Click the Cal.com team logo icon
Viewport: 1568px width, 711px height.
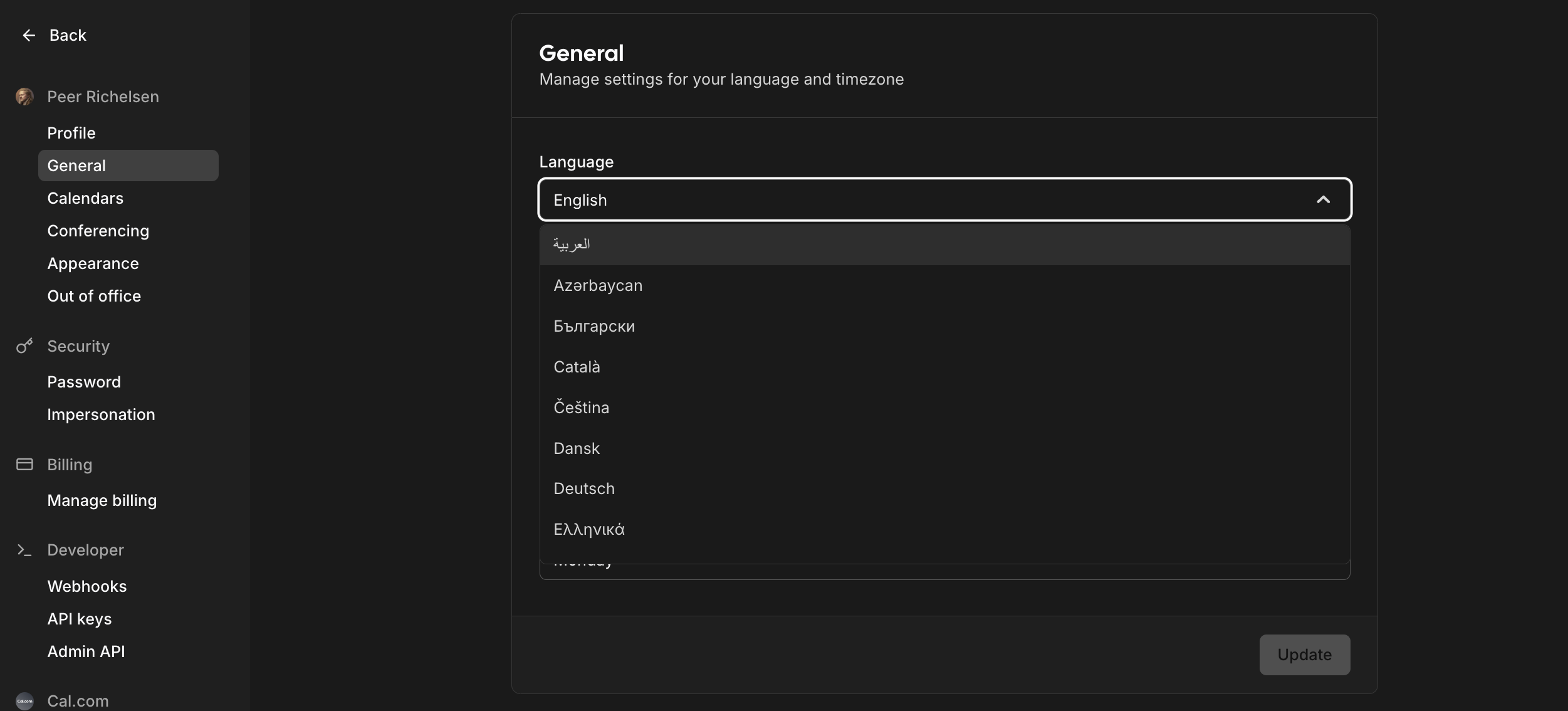[x=24, y=701]
